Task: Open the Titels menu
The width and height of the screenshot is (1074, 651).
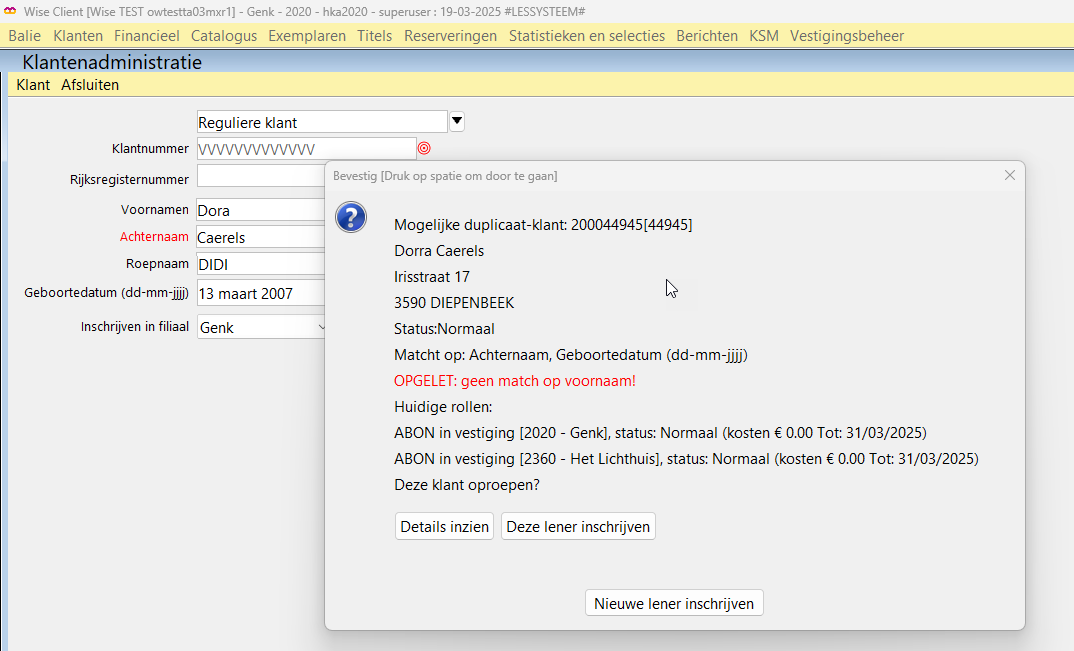Action: click(x=375, y=36)
